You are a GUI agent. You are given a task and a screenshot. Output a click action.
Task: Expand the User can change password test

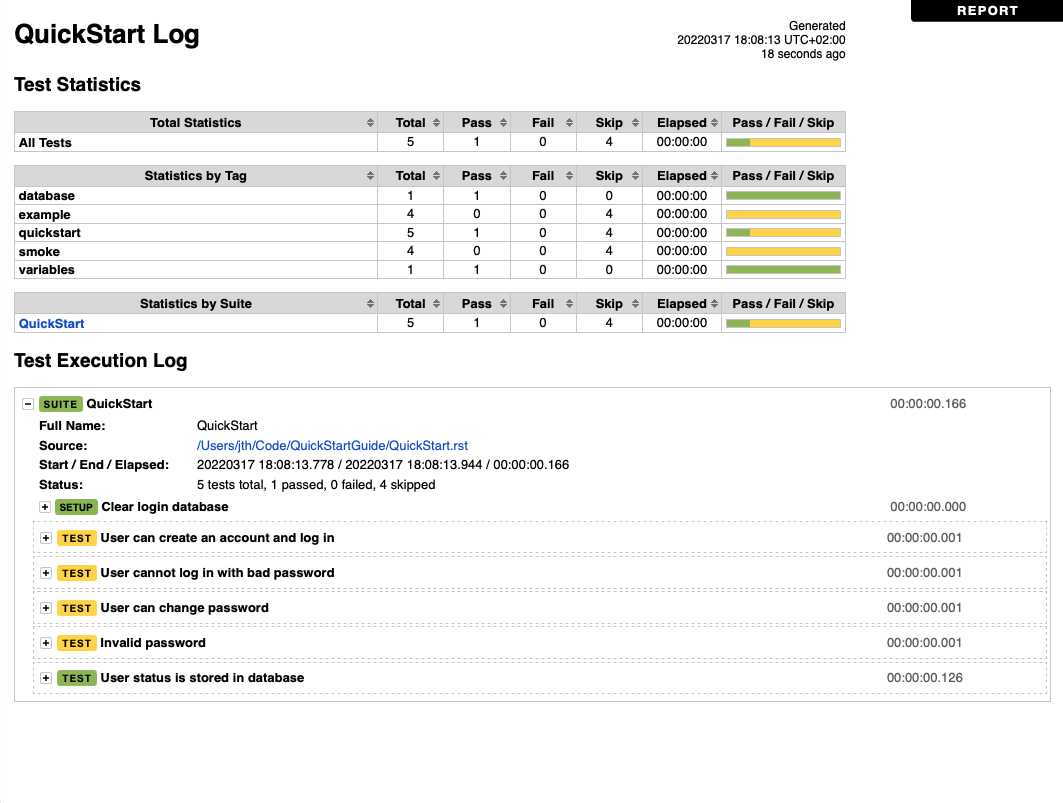pos(45,608)
